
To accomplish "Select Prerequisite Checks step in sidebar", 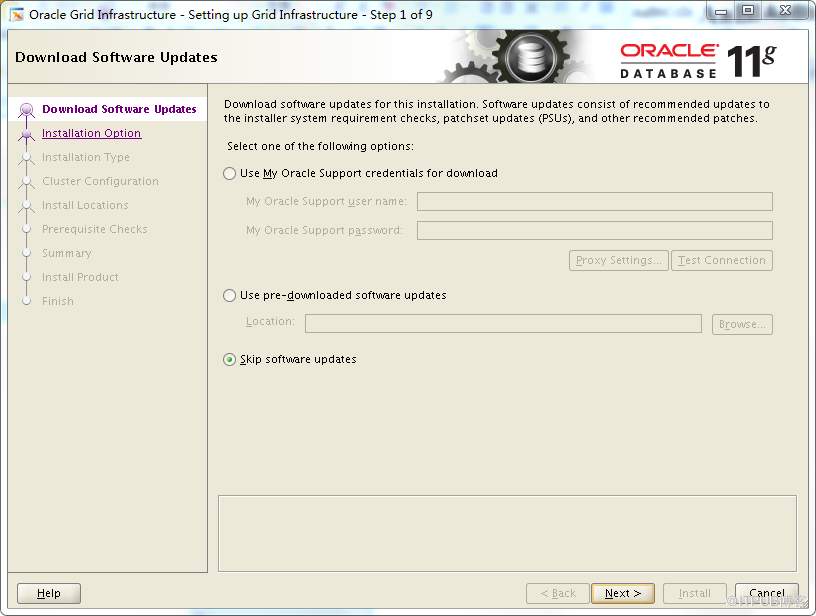I will coord(95,229).
